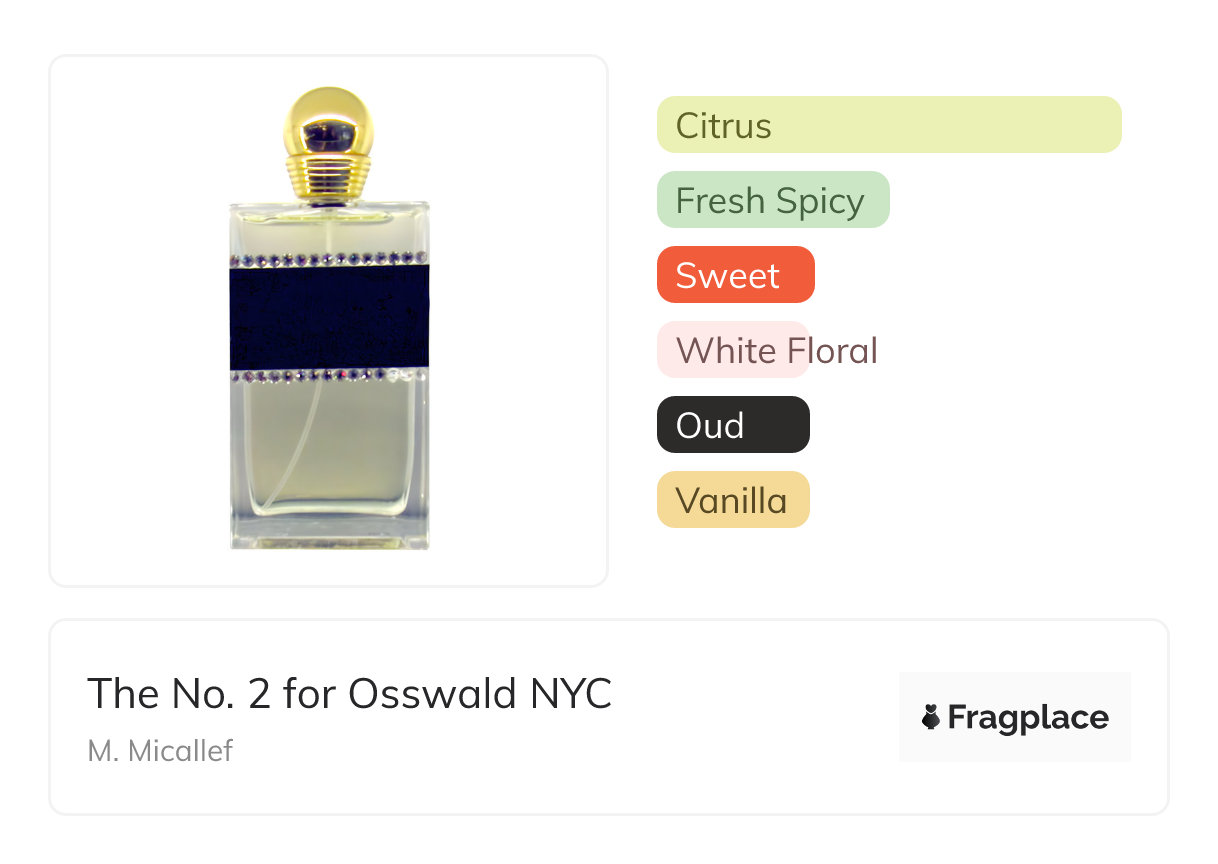Click the lower rhinestone row on the bottle
The image size is (1218, 864).
[x=329, y=376]
